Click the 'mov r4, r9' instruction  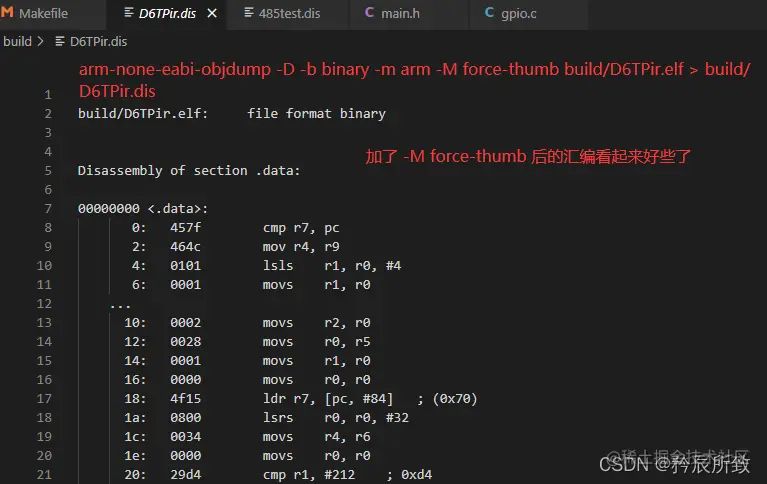301,247
